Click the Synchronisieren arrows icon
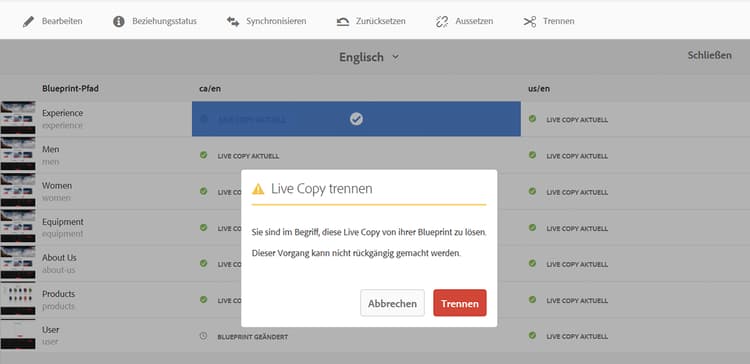The height and width of the screenshot is (364, 750). click(233, 22)
